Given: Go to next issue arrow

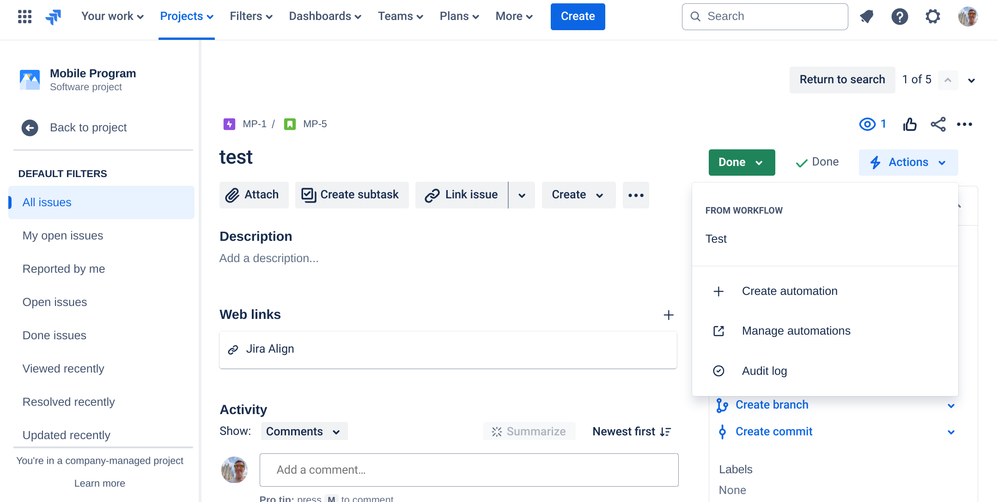Looking at the screenshot, I should (x=971, y=80).
